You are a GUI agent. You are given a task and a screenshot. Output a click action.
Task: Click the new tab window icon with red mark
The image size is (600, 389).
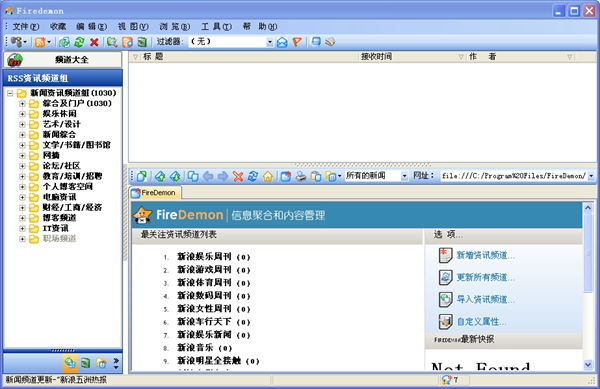[285, 176]
